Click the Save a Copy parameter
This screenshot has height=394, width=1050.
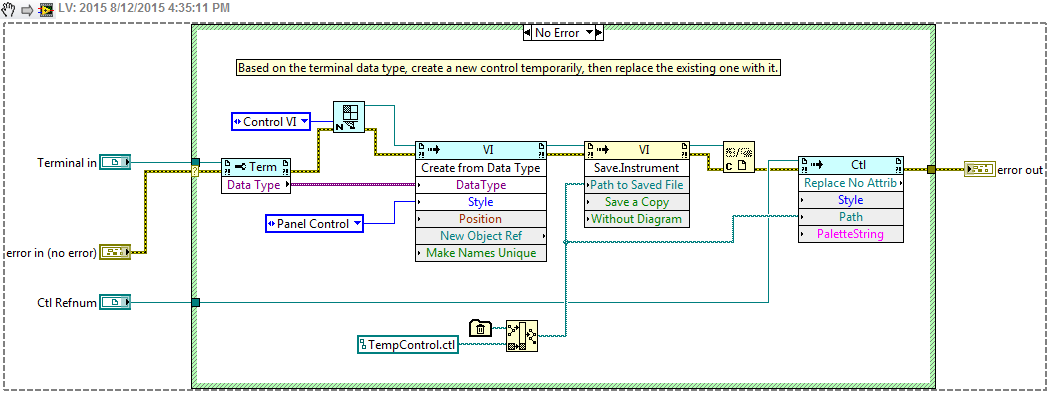[637, 202]
